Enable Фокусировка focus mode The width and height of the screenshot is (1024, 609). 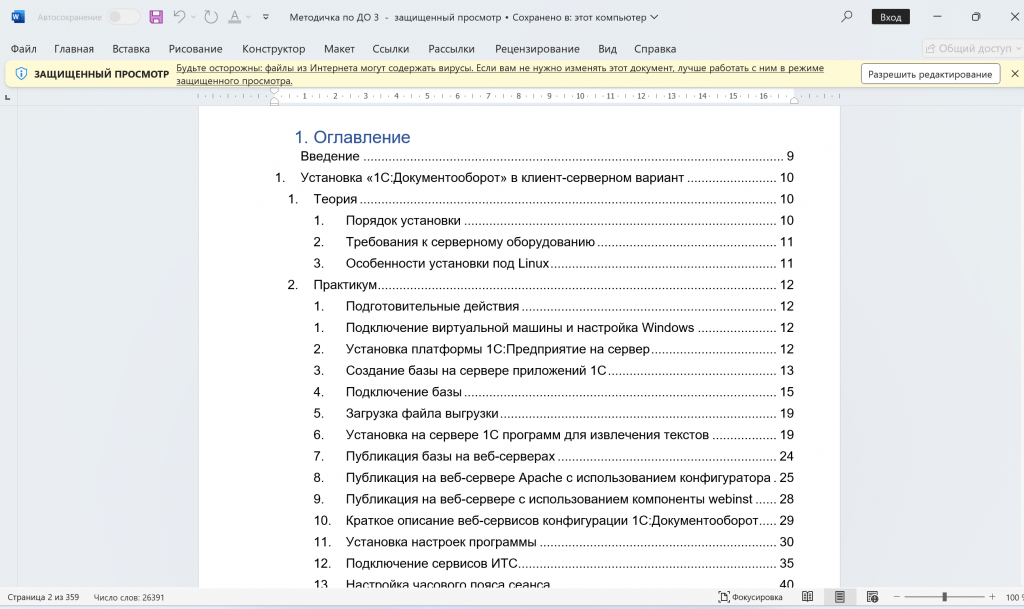[750, 597]
